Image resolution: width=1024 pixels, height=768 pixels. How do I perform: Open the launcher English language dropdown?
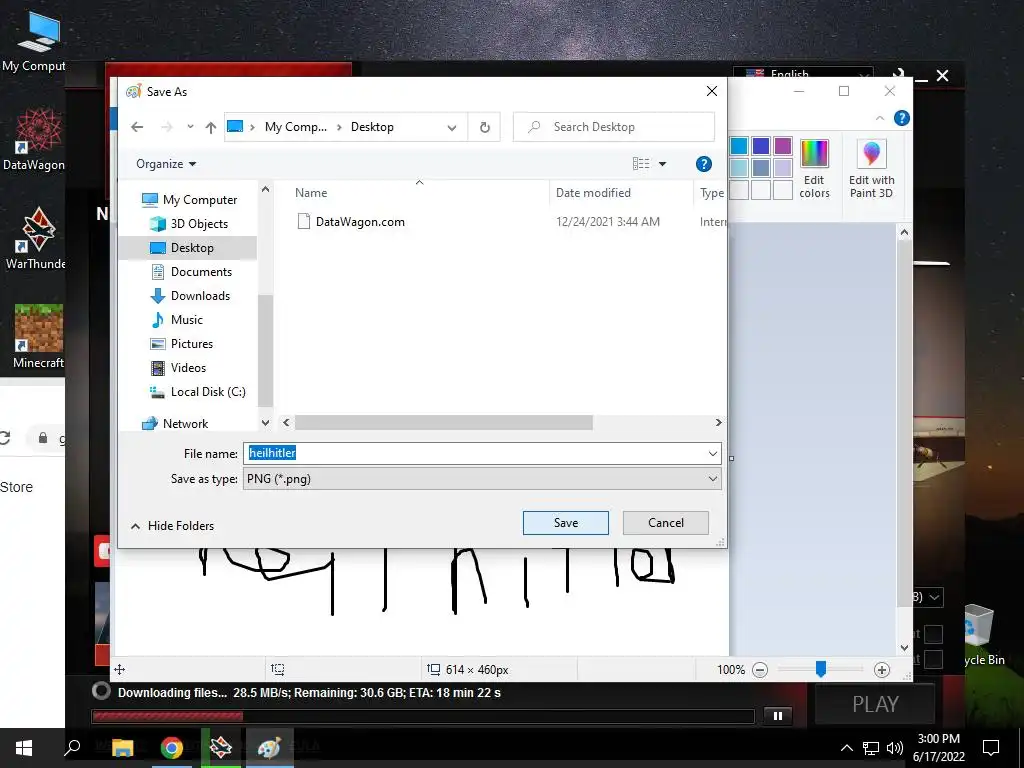pyautogui.click(x=803, y=74)
